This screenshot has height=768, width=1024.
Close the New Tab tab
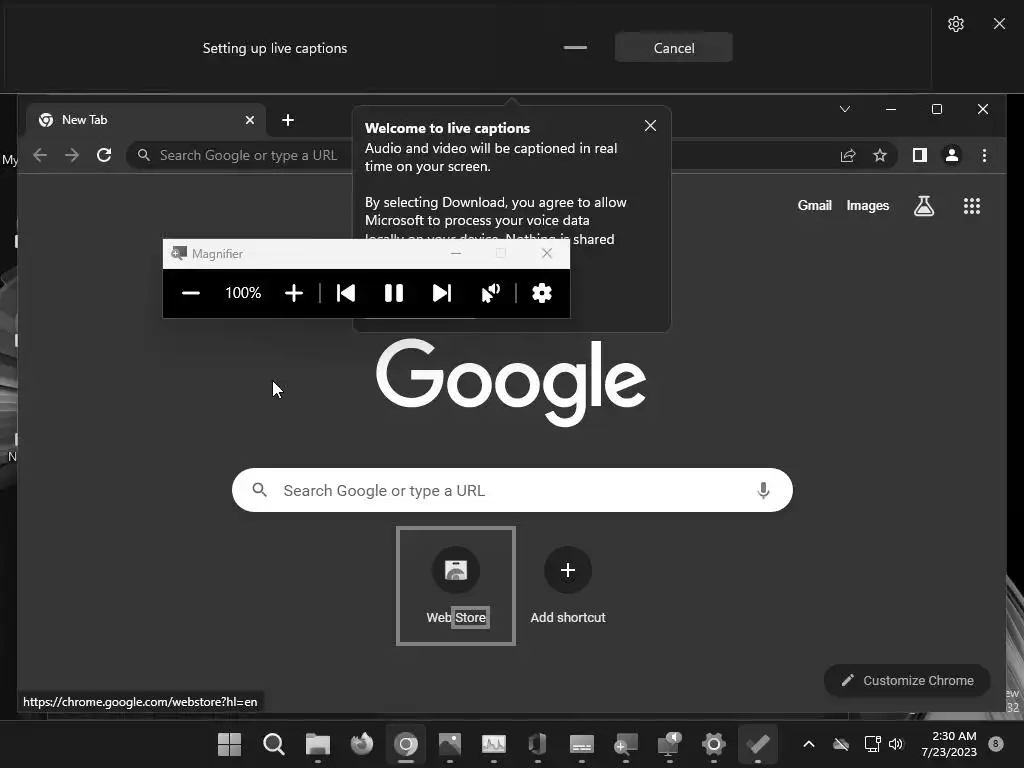click(249, 120)
